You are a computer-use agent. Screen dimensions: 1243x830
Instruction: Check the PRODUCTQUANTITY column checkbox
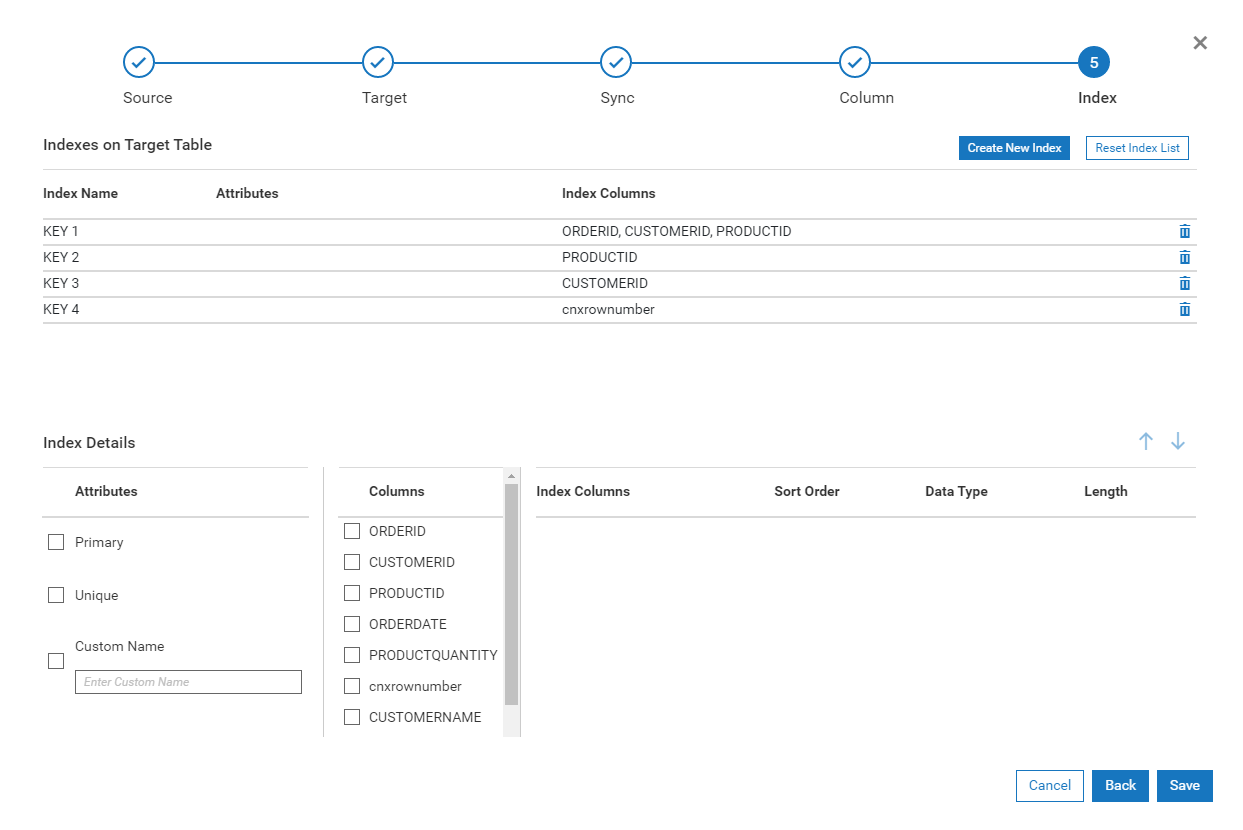[x=352, y=655]
